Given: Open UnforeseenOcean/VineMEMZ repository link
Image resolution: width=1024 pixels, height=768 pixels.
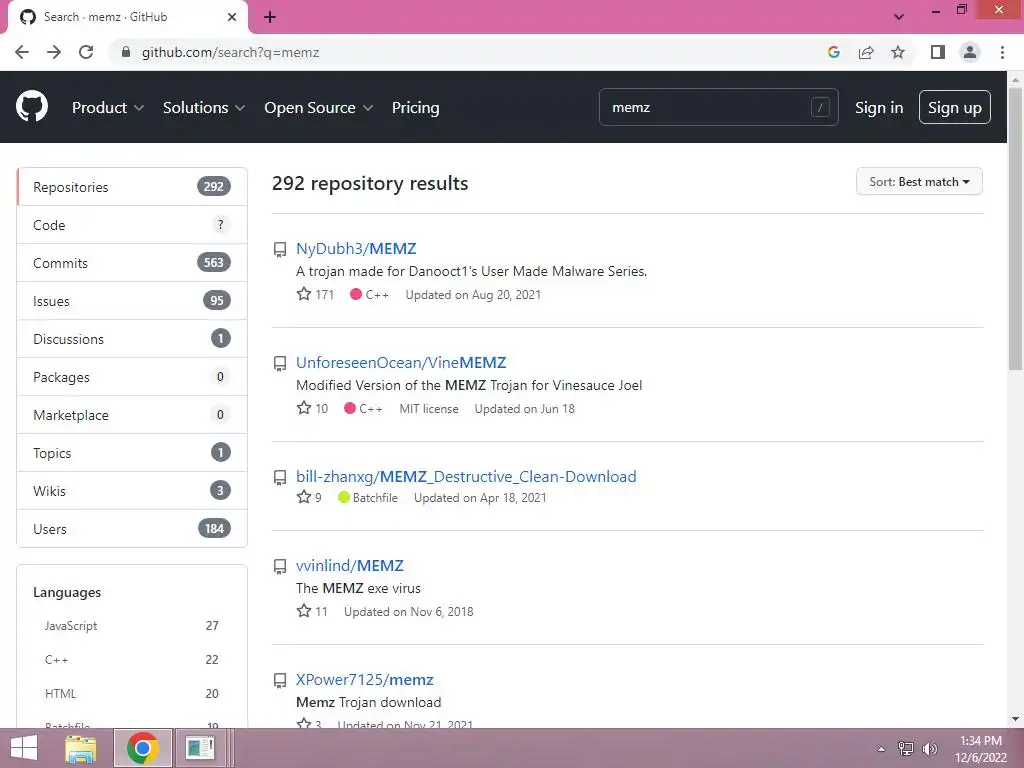Looking at the screenshot, I should (401, 362).
